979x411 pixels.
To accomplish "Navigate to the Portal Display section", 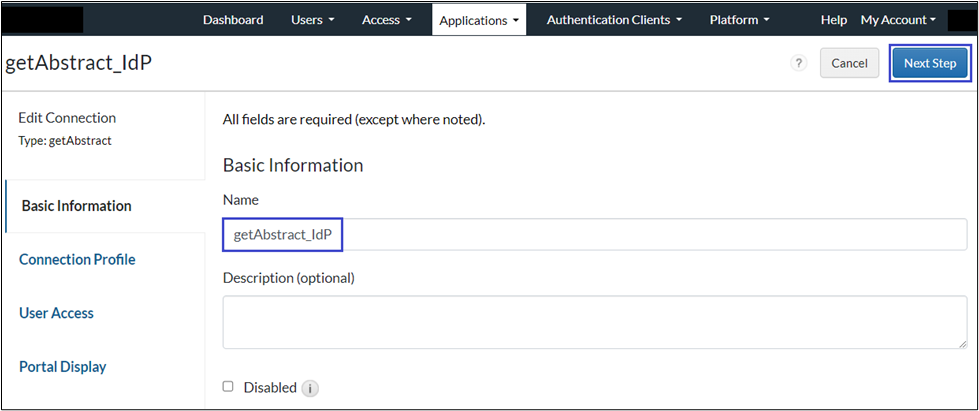I will [x=62, y=367].
